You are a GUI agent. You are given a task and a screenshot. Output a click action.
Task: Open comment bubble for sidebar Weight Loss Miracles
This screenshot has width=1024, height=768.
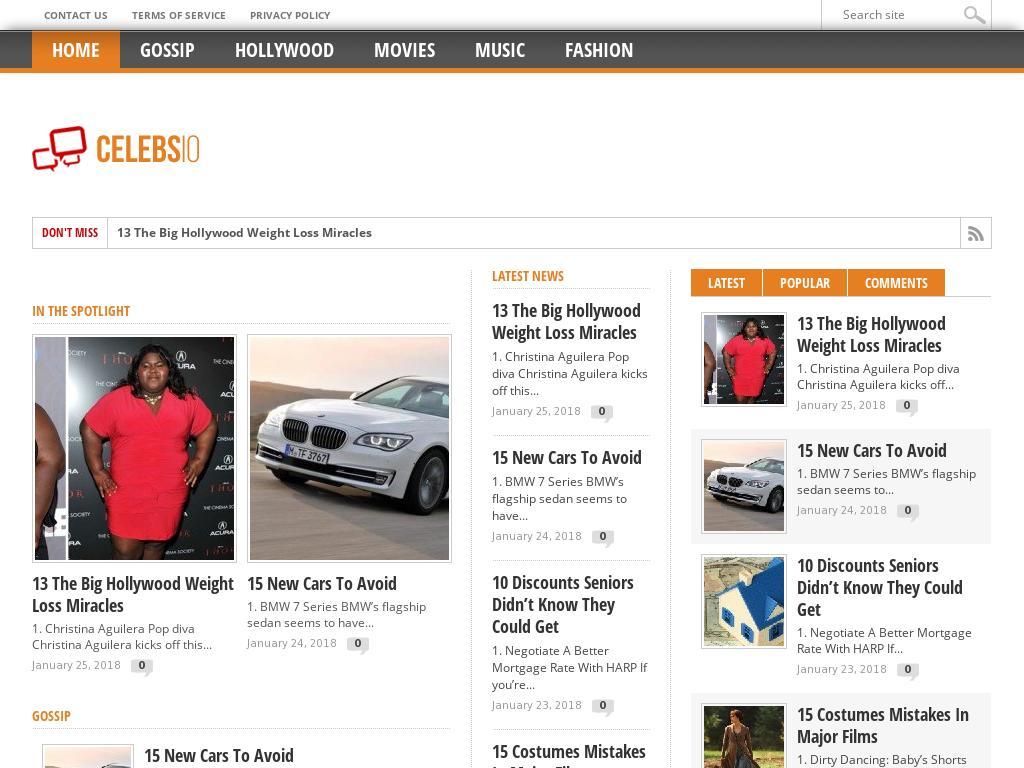(x=906, y=406)
